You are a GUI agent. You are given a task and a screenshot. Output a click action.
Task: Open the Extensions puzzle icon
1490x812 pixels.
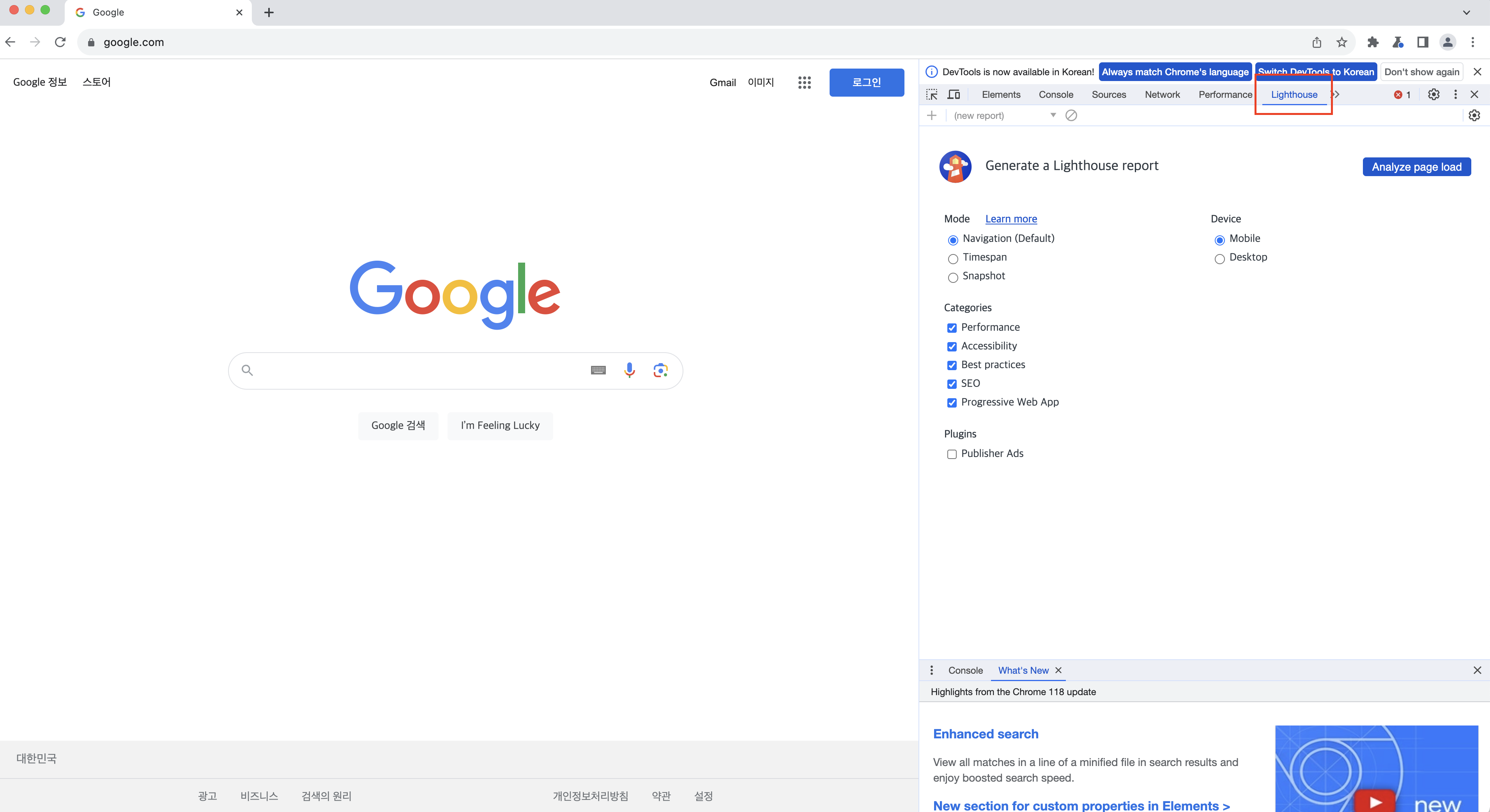click(1373, 42)
